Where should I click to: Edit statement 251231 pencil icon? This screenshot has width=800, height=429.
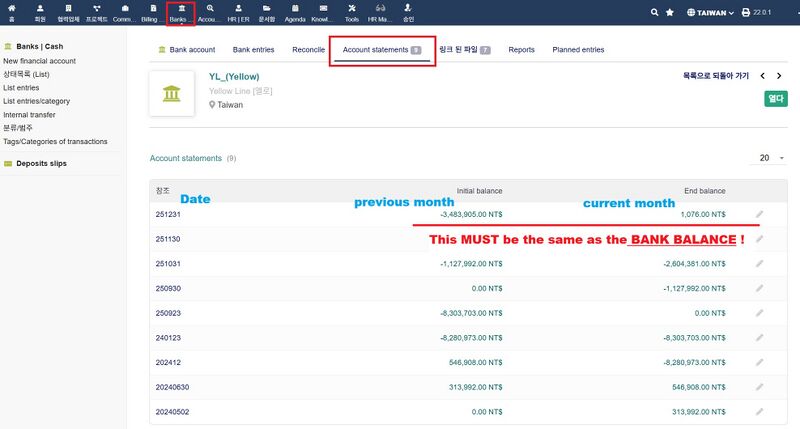click(x=760, y=214)
